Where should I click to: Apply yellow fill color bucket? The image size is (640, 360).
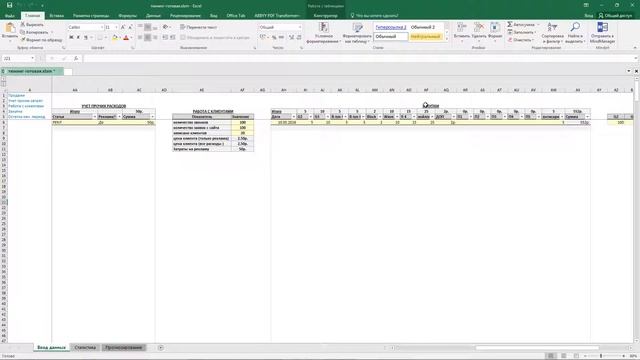click(115, 38)
